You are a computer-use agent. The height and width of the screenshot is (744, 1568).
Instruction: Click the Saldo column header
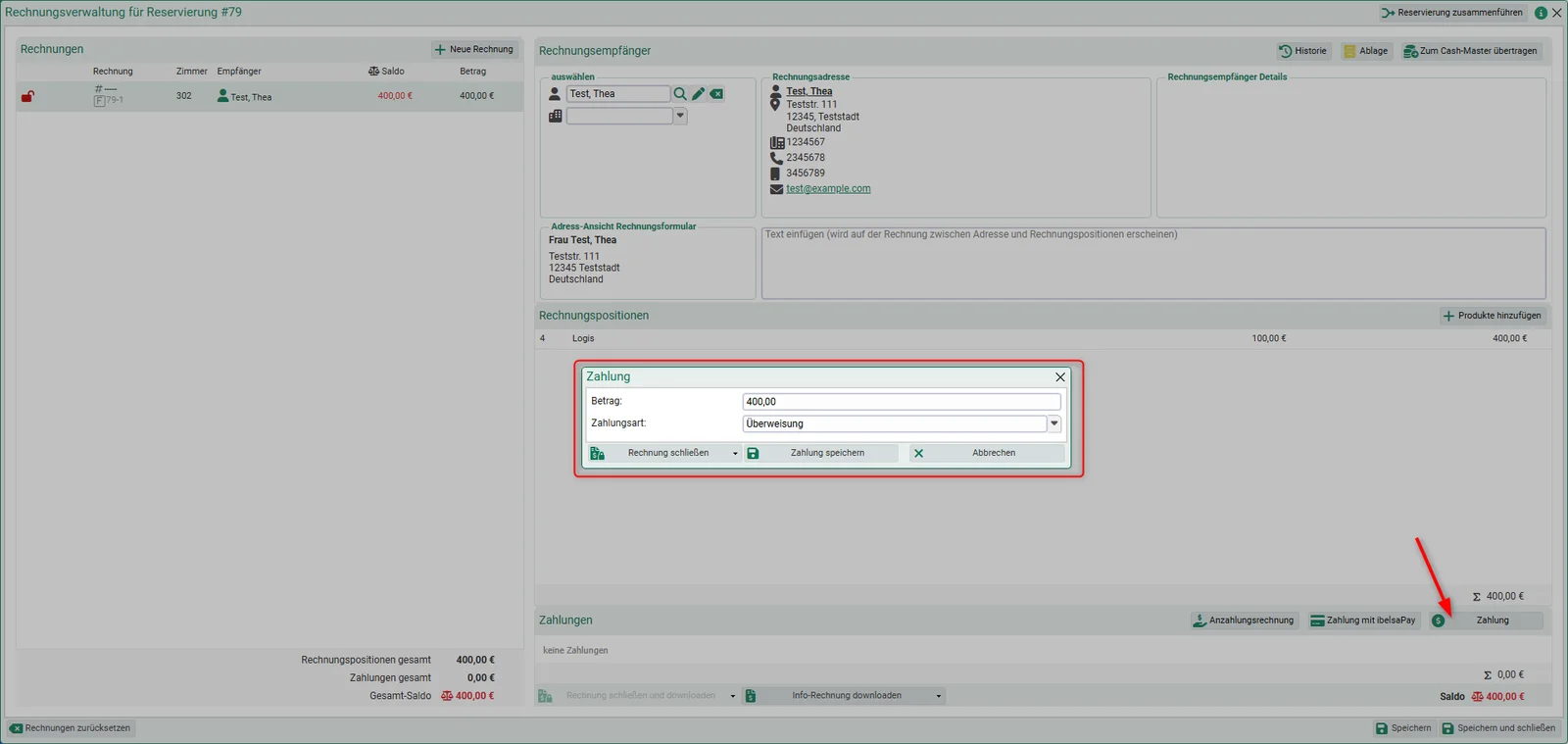(386, 72)
